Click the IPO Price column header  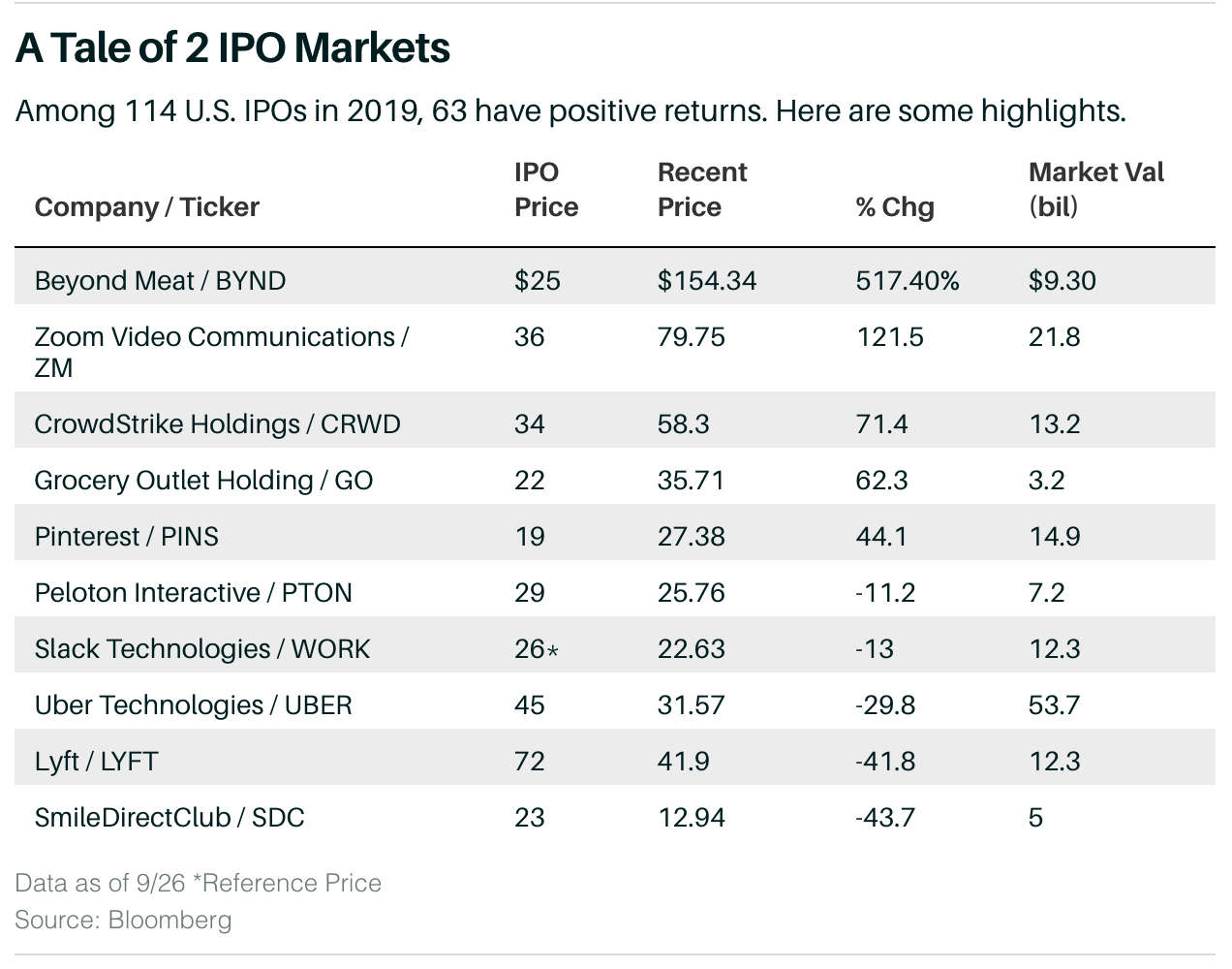546,190
